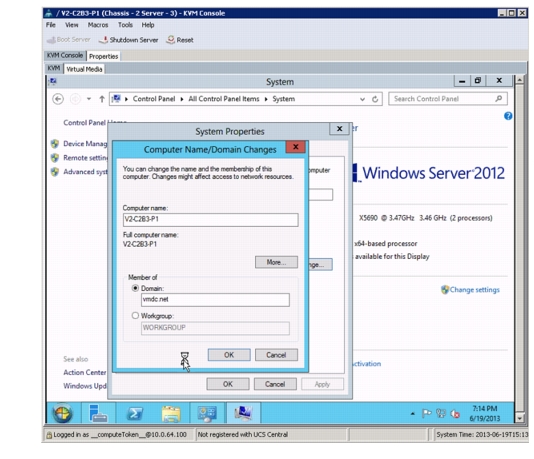Viewport: 534px width, 459px height.
Task: Open the blue help question mark icon
Action: (x=508, y=116)
